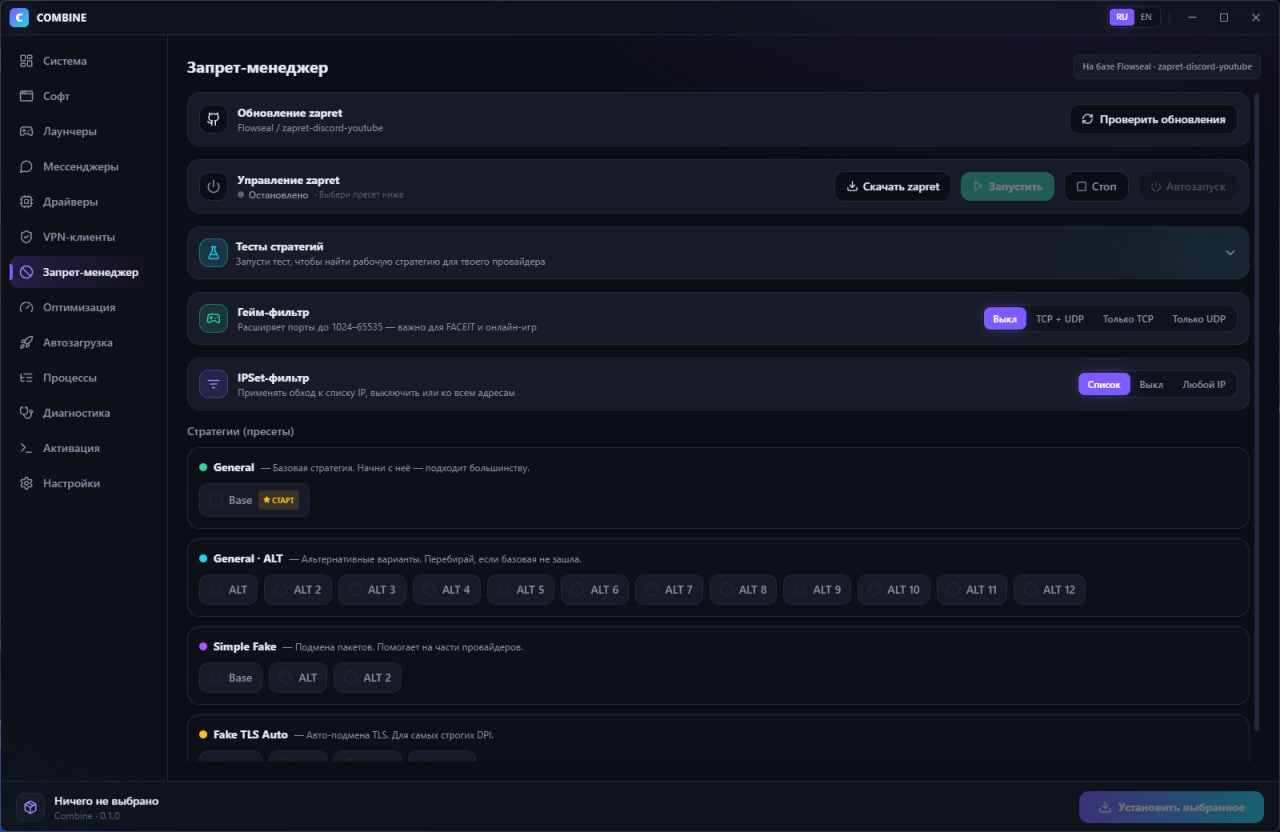Image resolution: width=1280 pixels, height=832 pixels.
Task: Click the 'Стратегии (пресеты)' heading
Action: 240,432
